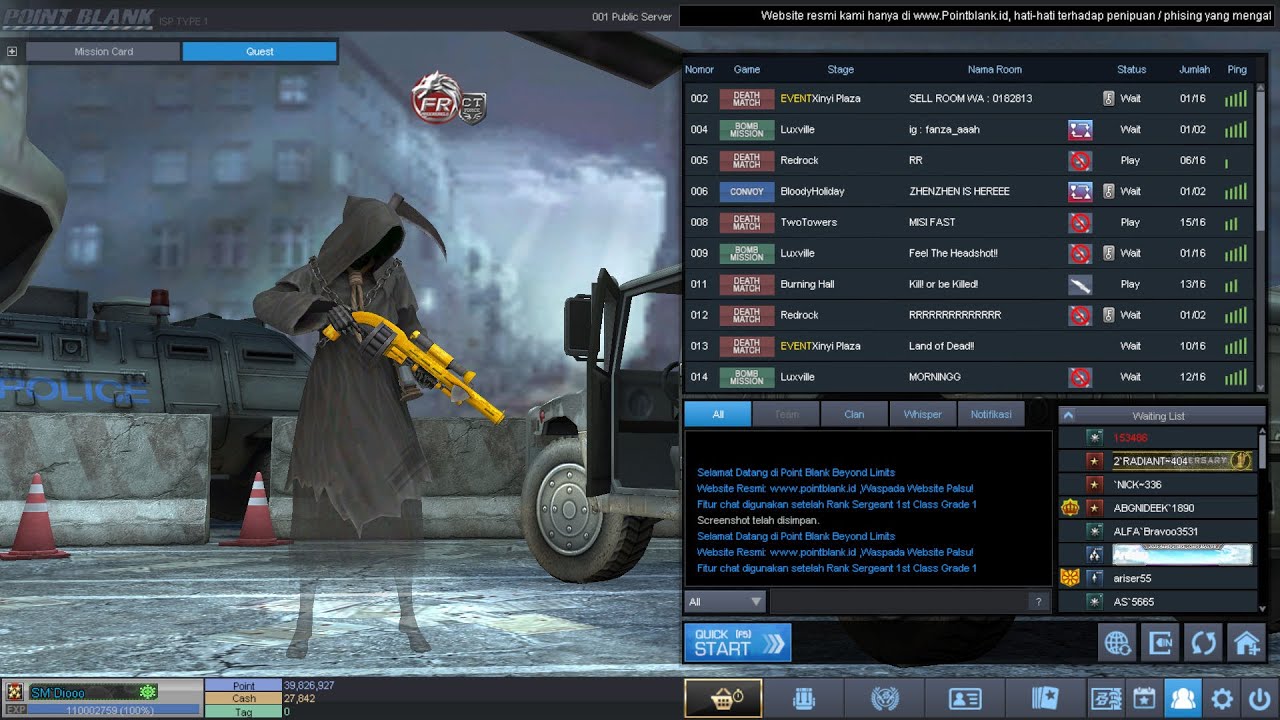Select the Notifikasi chat tab
The width and height of the screenshot is (1280, 720).
click(991, 414)
